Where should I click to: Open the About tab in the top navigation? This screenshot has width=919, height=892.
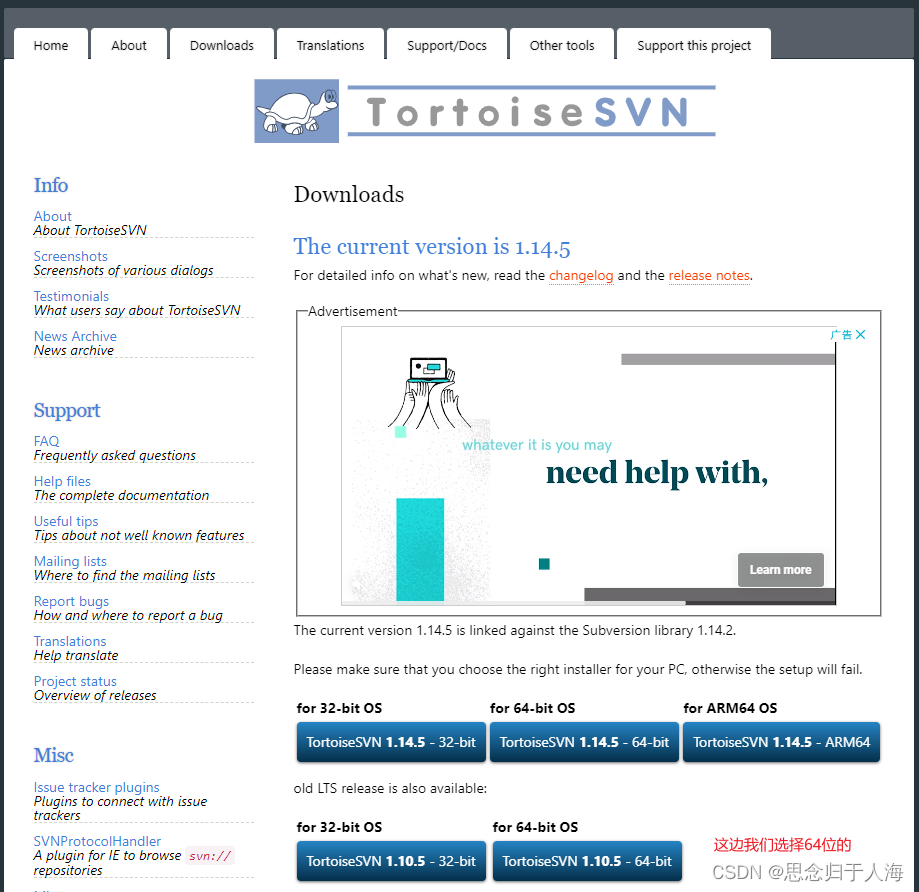pos(128,44)
